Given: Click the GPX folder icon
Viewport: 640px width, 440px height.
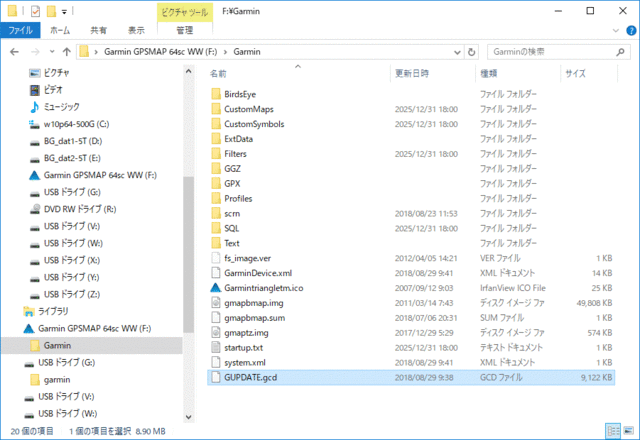Looking at the screenshot, I should click(216, 184).
